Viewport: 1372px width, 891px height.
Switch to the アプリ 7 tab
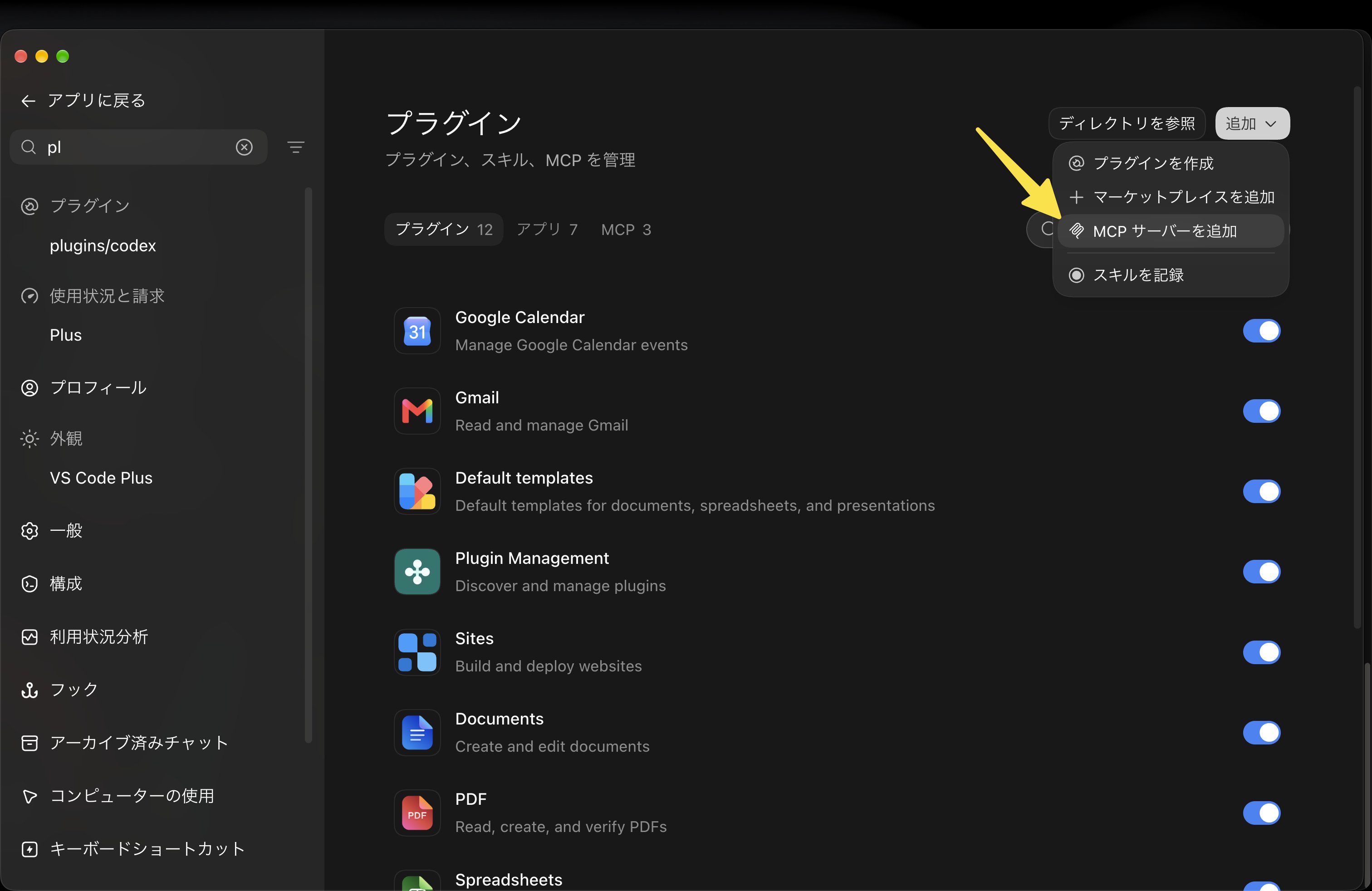(x=547, y=230)
